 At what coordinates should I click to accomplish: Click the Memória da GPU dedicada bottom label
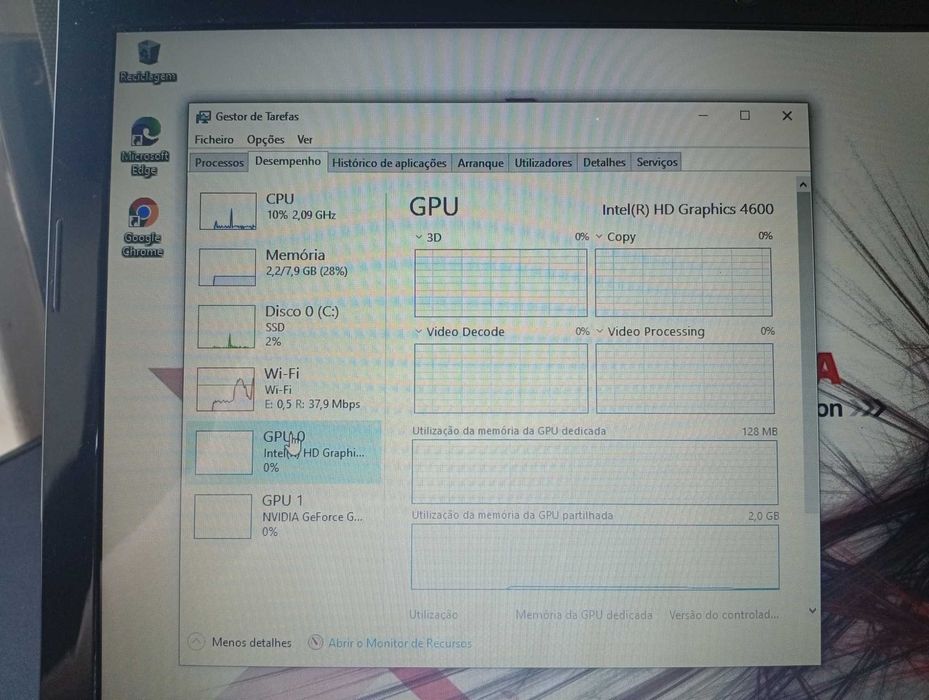pos(584,615)
